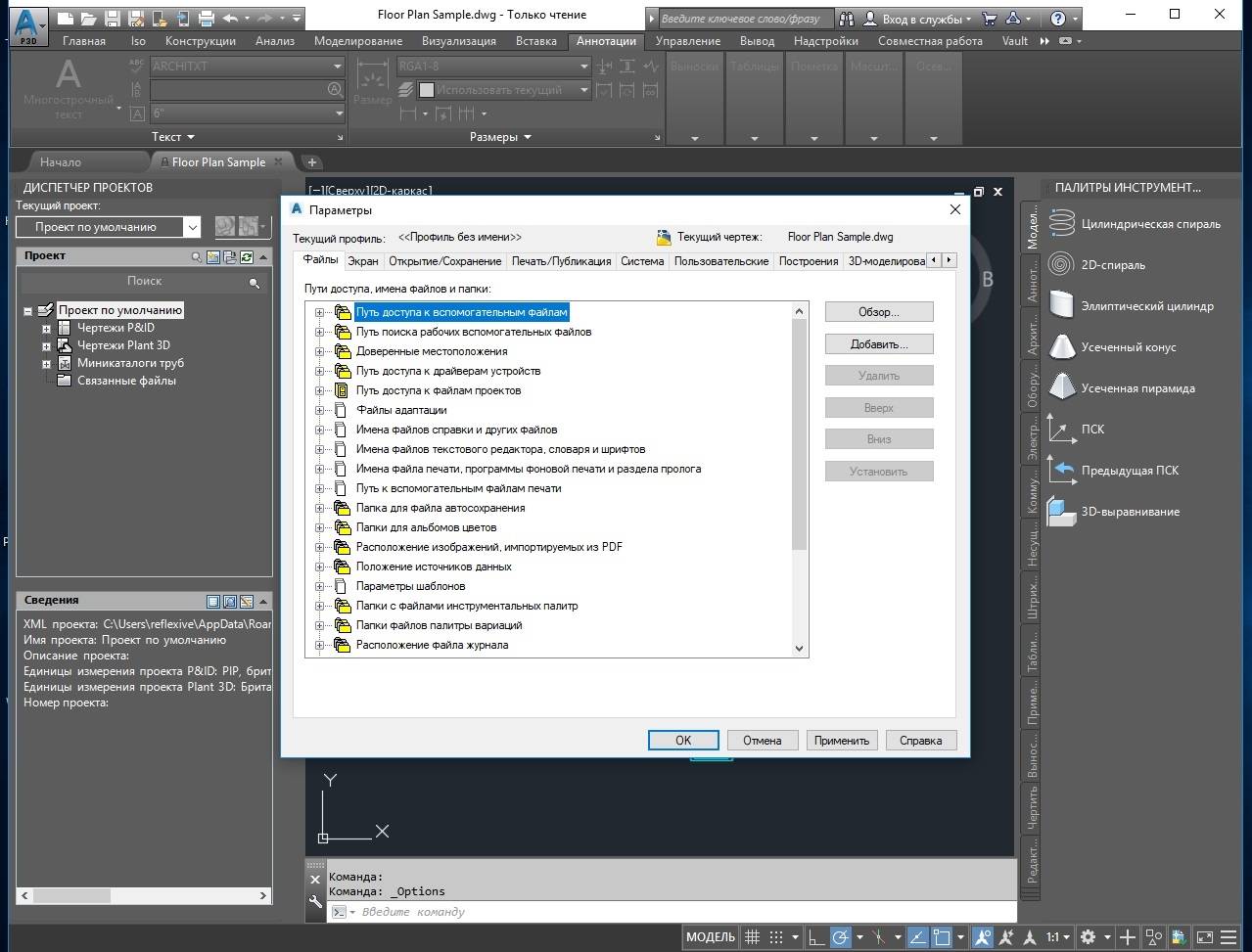Toggle polar tracking in the status bar
Screen dimensions: 1252x952
(840, 936)
